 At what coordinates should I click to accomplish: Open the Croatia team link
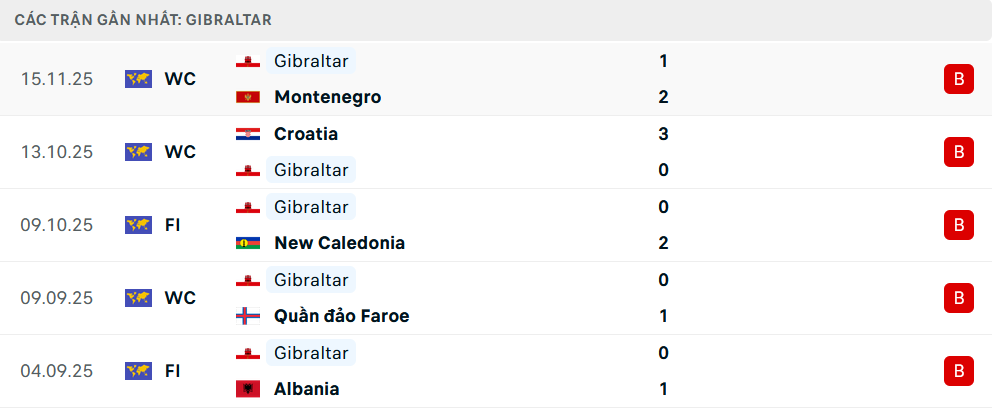pos(305,134)
